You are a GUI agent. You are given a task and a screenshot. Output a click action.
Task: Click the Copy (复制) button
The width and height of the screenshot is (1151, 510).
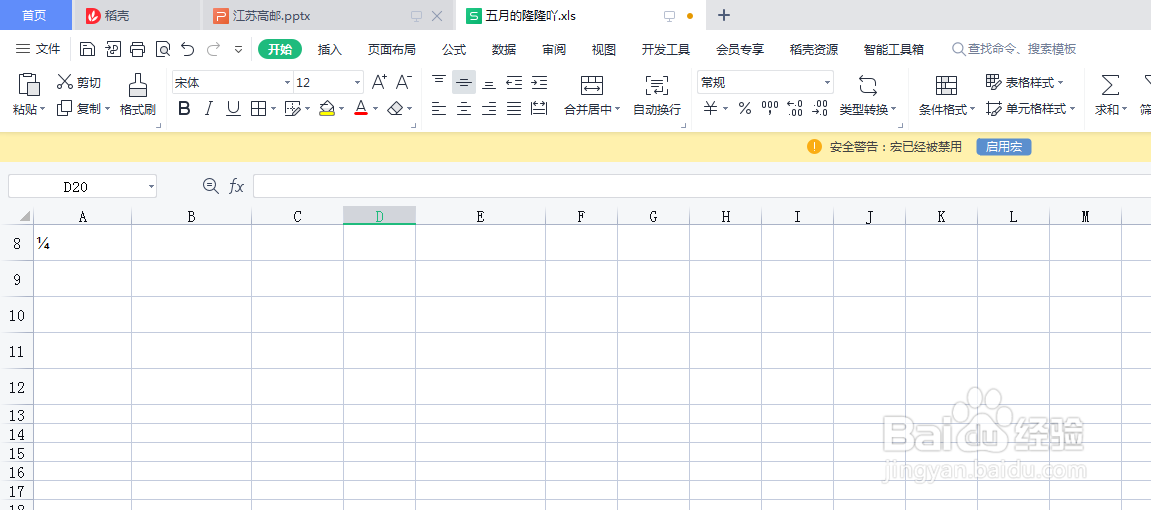[79, 109]
